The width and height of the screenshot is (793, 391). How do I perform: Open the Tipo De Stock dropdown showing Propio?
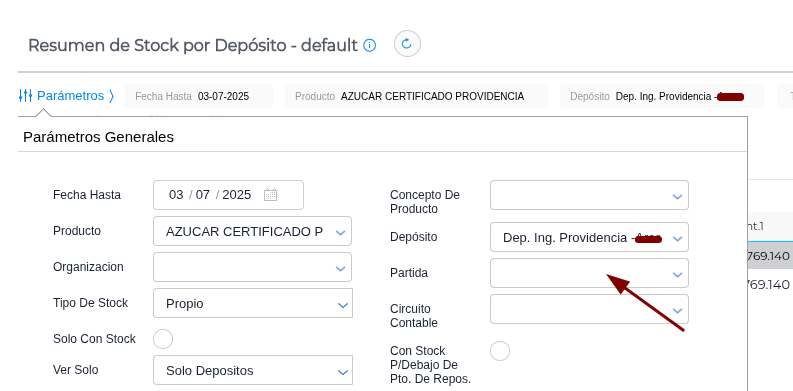(x=253, y=303)
